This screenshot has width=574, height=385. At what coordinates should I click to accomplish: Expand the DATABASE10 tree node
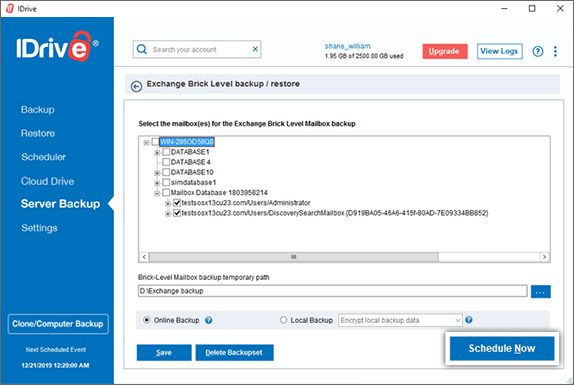157,172
